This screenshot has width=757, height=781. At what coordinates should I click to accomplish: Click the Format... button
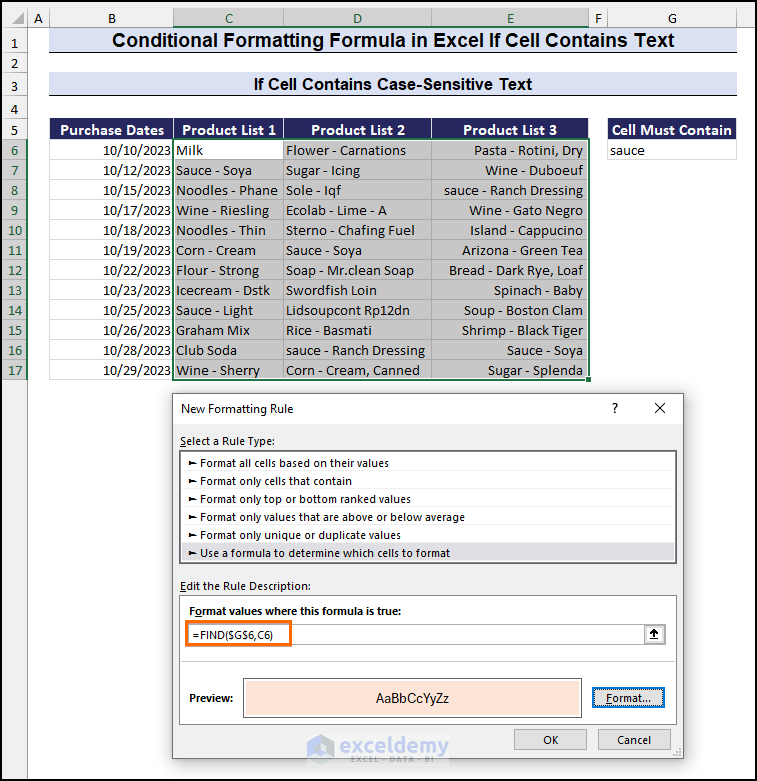tap(628, 698)
